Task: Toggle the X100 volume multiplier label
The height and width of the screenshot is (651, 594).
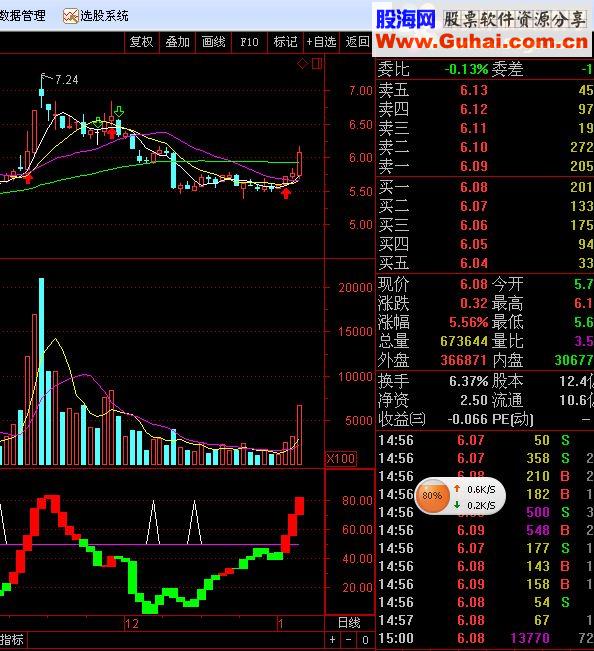Action: click(x=341, y=458)
